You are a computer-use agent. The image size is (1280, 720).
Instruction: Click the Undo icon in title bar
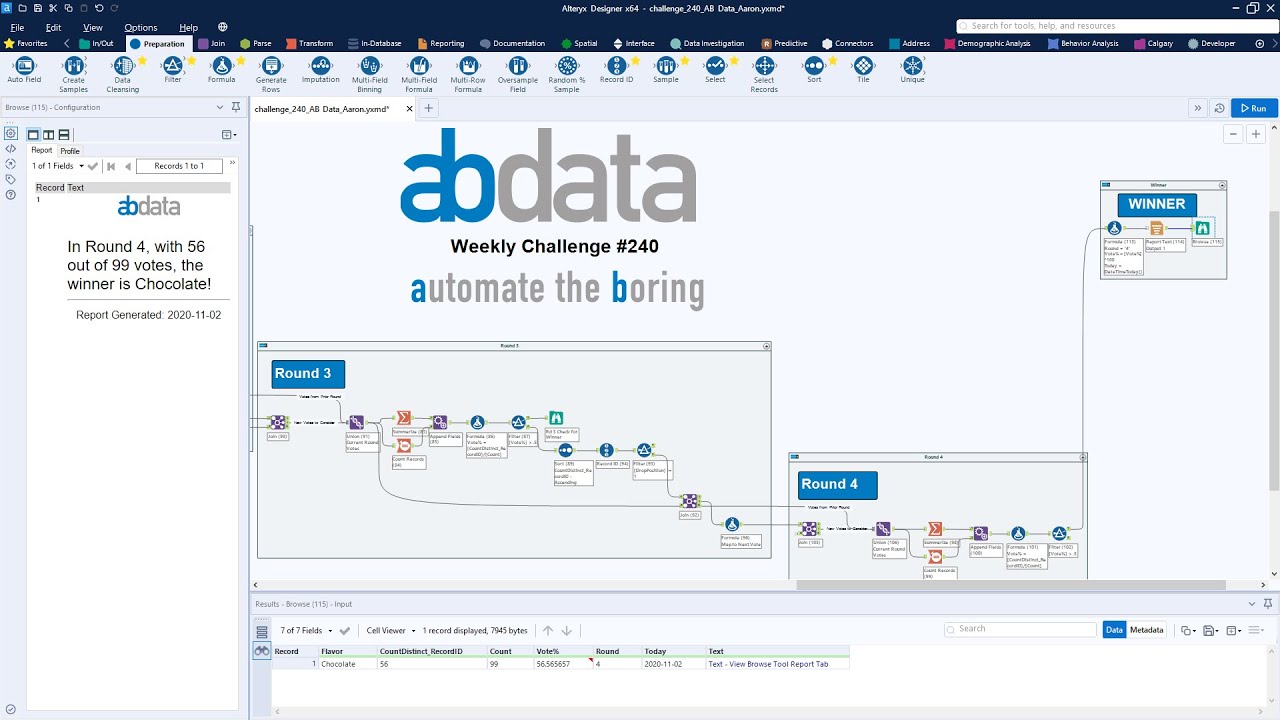pos(99,8)
